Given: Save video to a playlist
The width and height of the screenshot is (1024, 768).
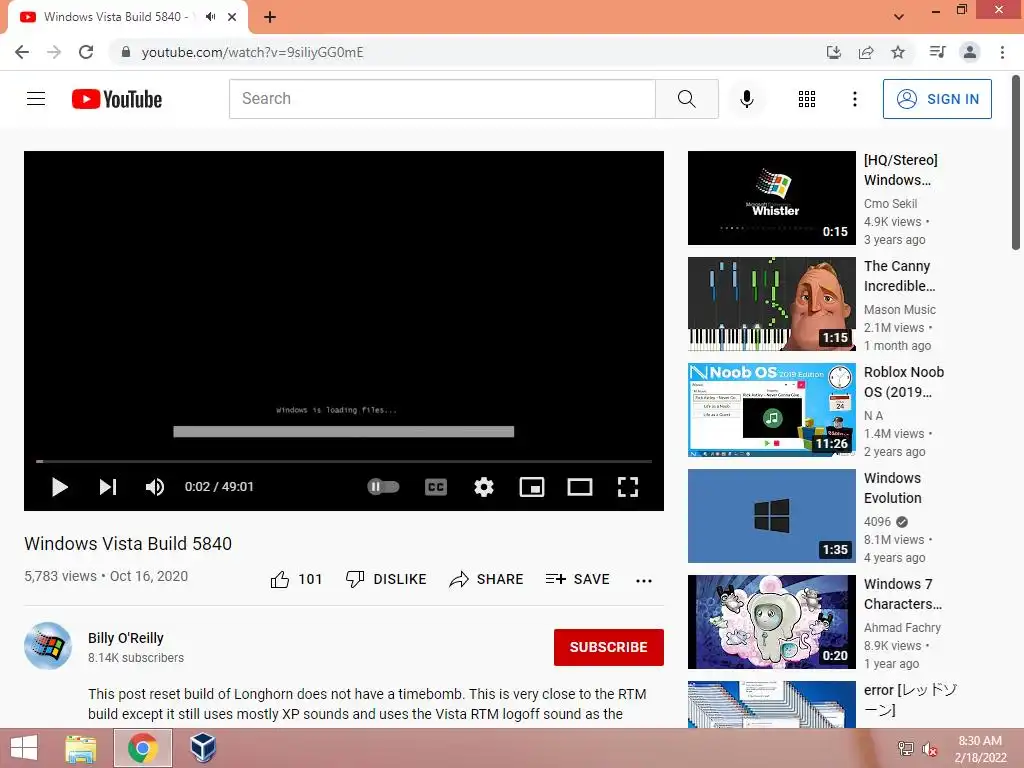Looking at the screenshot, I should [x=578, y=579].
